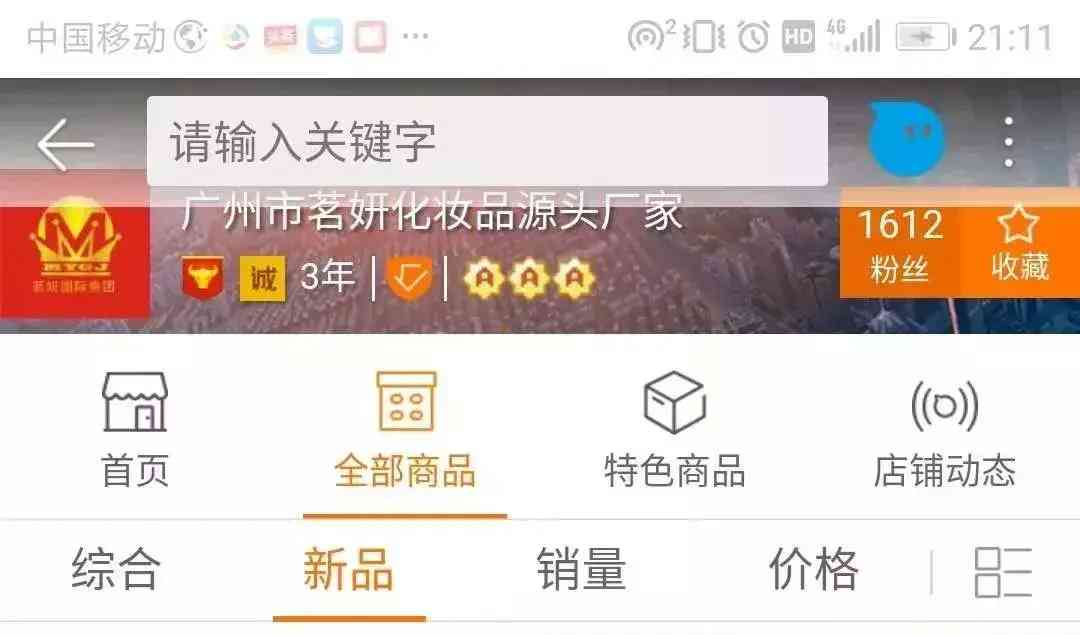The image size is (1080, 635).
Task: Focus the 请输入关键字 search field
Action: pos(487,141)
